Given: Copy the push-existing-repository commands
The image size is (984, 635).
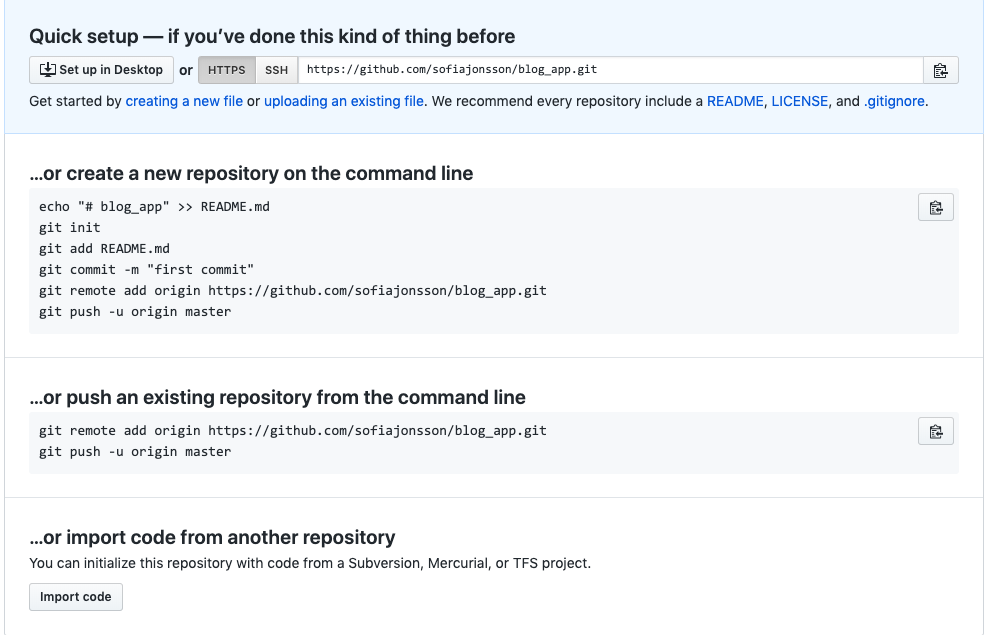Looking at the screenshot, I should point(935,430).
